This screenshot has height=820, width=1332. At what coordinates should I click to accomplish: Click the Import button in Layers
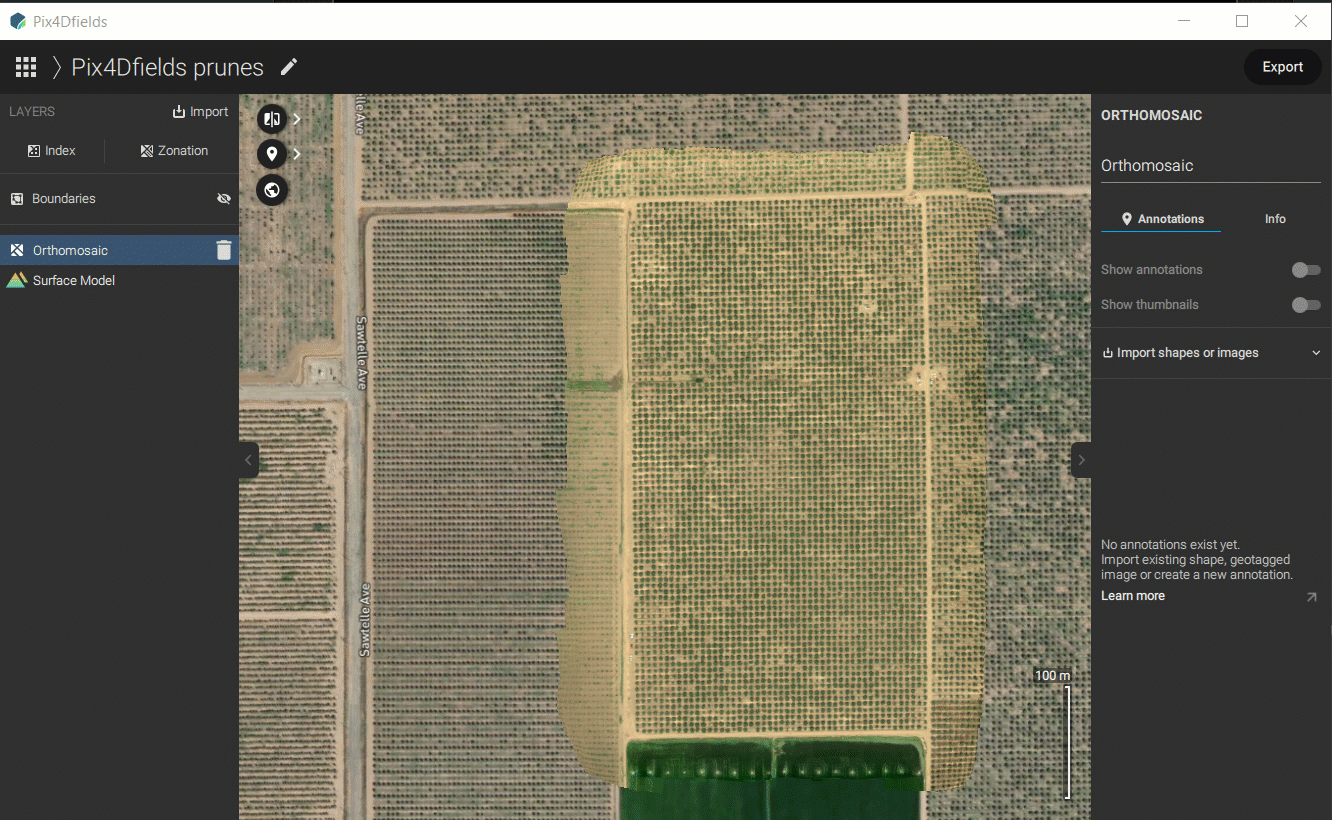[200, 112]
